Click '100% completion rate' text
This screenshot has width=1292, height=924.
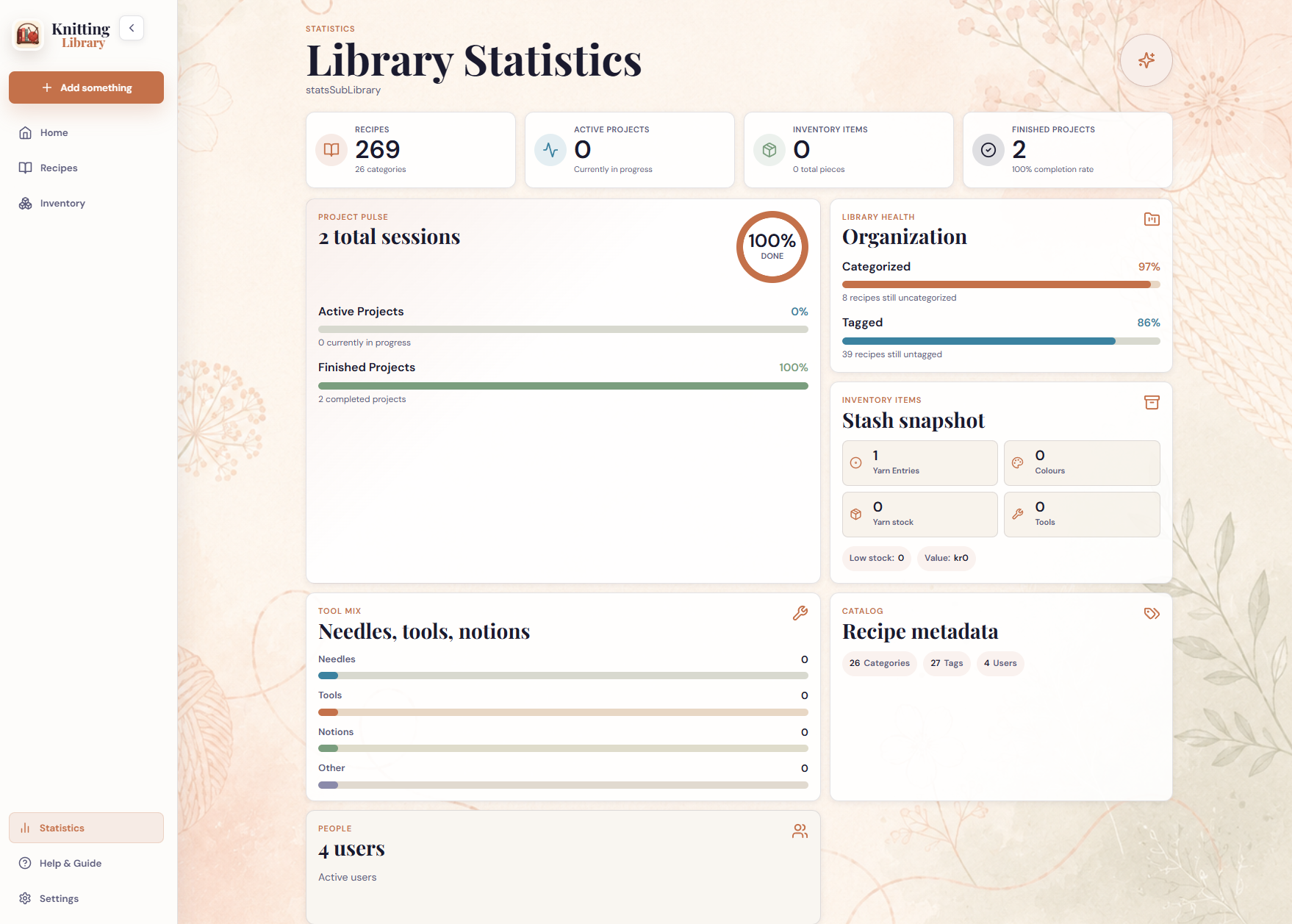tap(1052, 169)
